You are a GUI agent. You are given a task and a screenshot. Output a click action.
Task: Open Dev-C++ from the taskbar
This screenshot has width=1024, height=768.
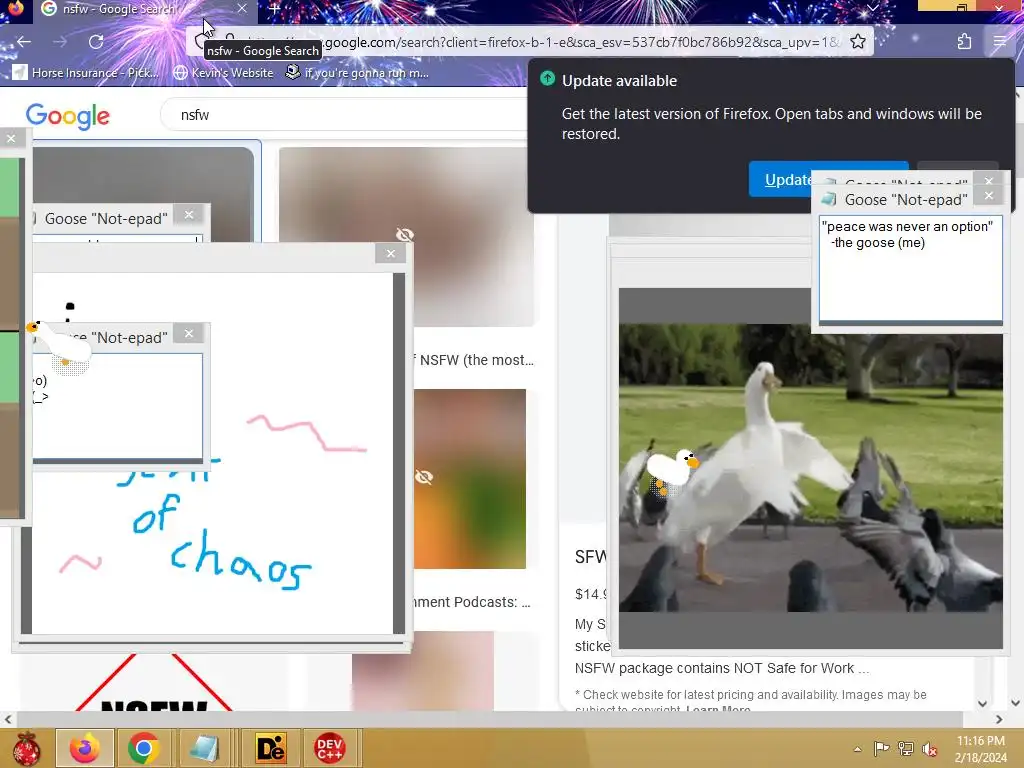coord(329,748)
